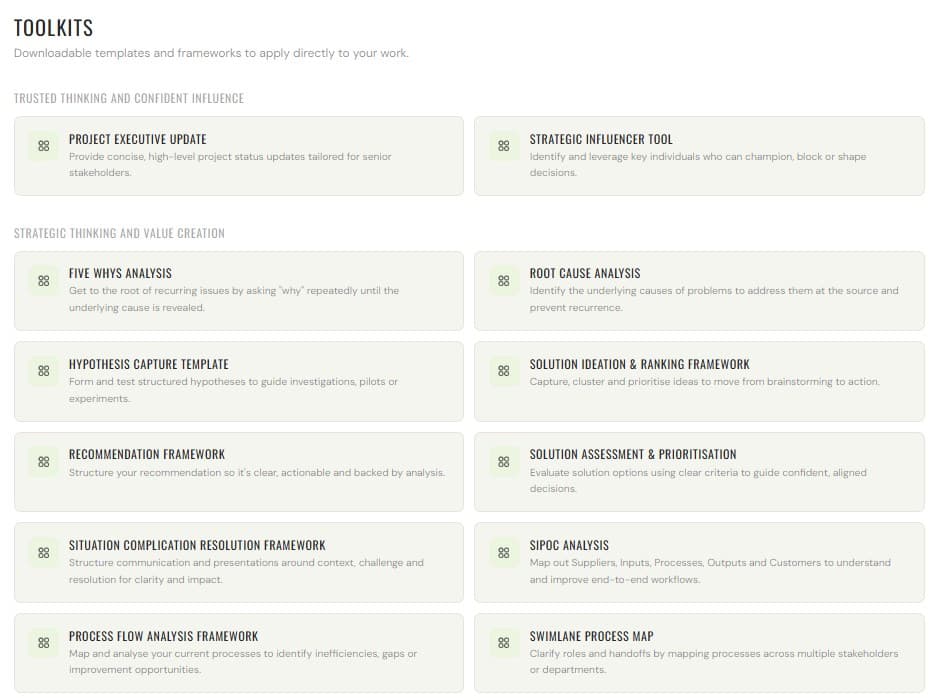
Task: Click the Five Whys Analysis description text
Action: click(234, 299)
